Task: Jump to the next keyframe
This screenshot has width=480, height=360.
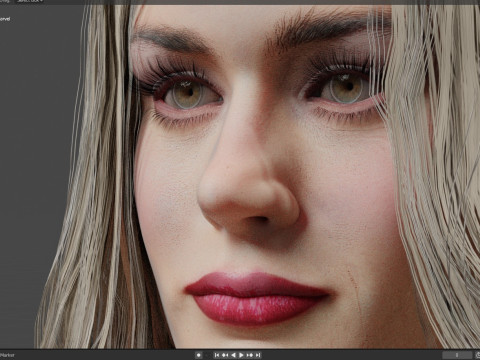Action: (250, 355)
